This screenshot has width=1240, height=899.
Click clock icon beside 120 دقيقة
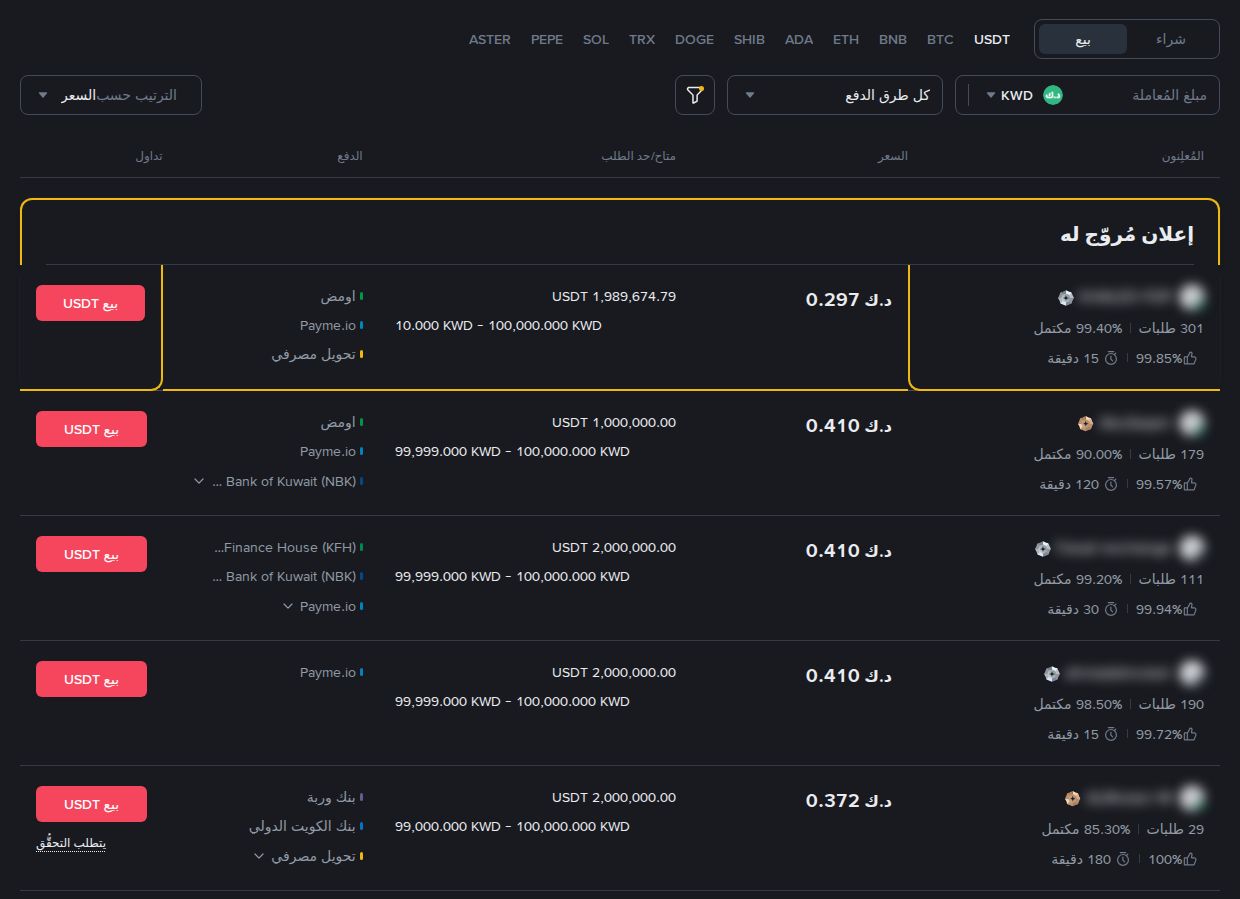(1110, 484)
